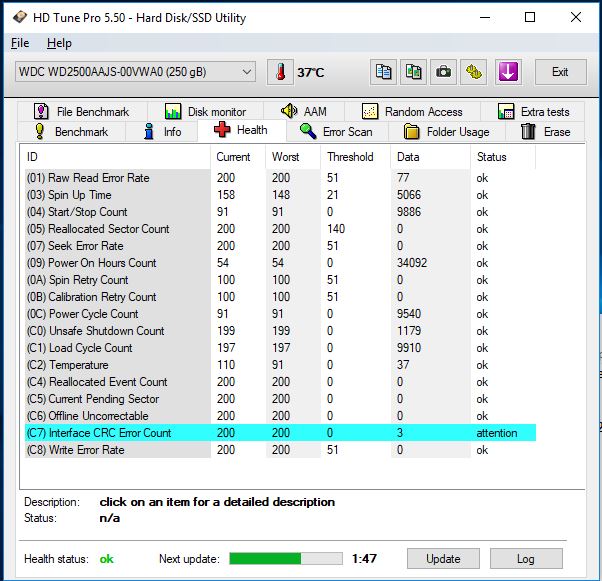The image size is (602, 581).
Task: Switch to the Erase tab
Action: coord(545,132)
